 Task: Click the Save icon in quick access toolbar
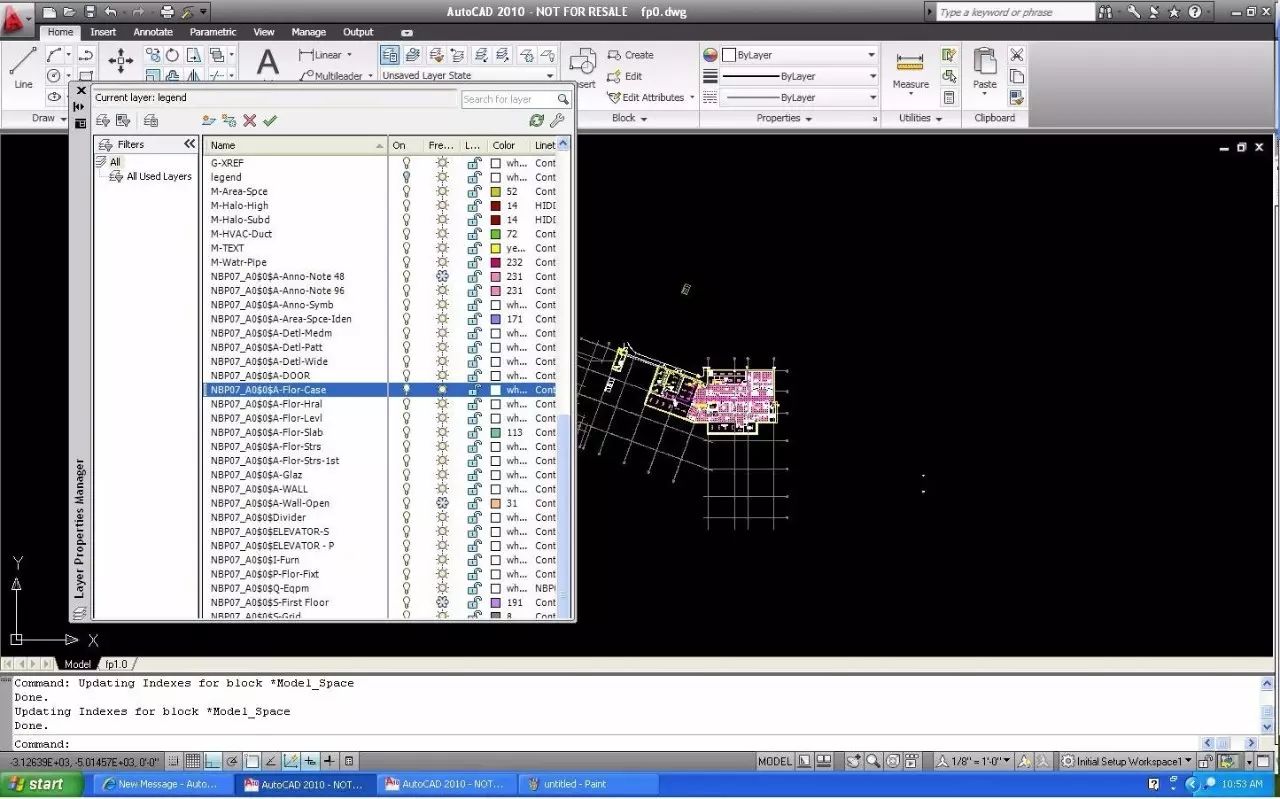[x=90, y=12]
